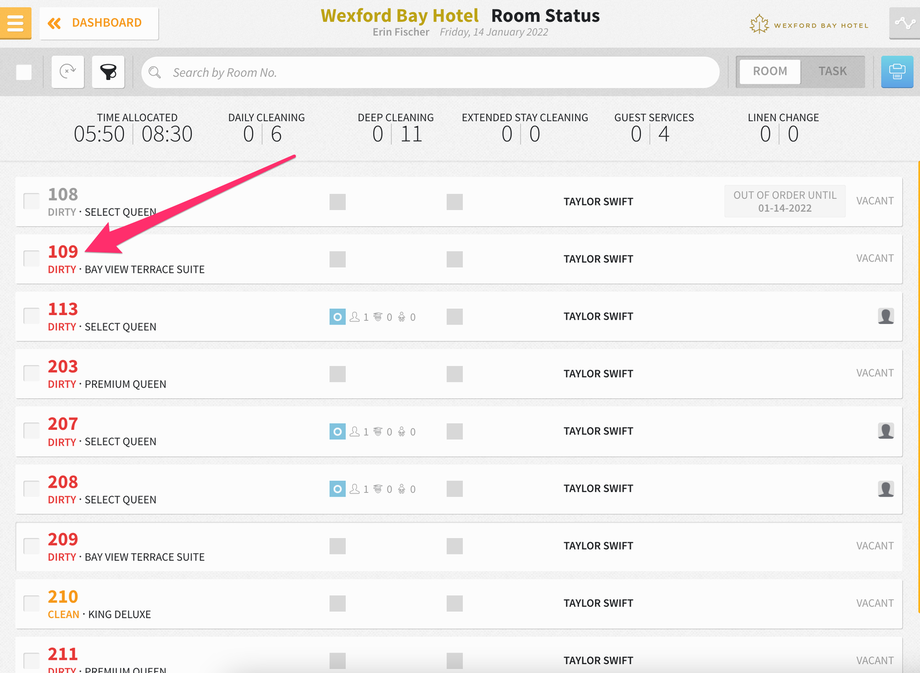Click the blue occupied icon for room 208
This screenshot has height=673, width=920.
(x=337, y=489)
